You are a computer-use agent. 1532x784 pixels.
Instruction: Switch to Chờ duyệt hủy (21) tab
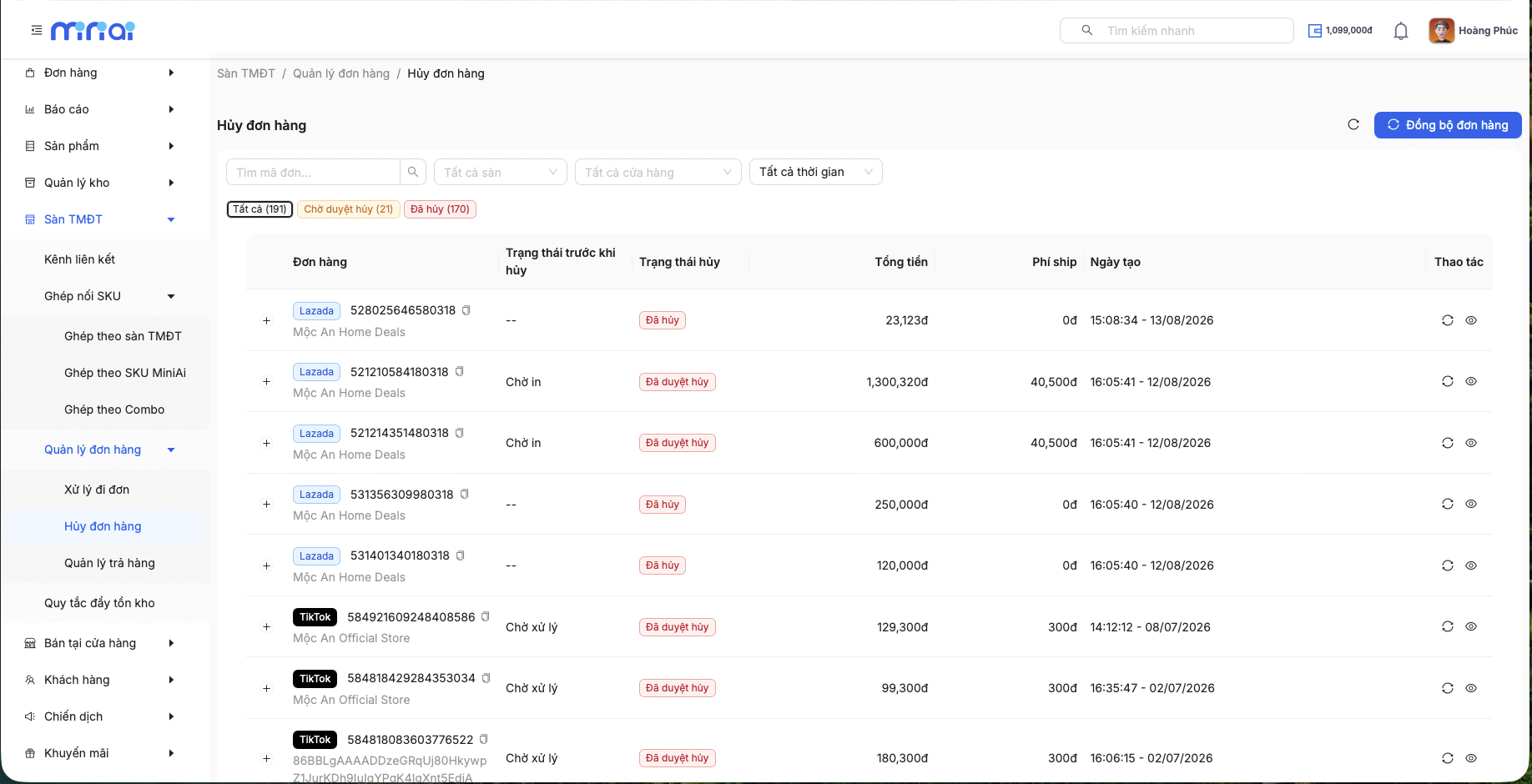[349, 209]
